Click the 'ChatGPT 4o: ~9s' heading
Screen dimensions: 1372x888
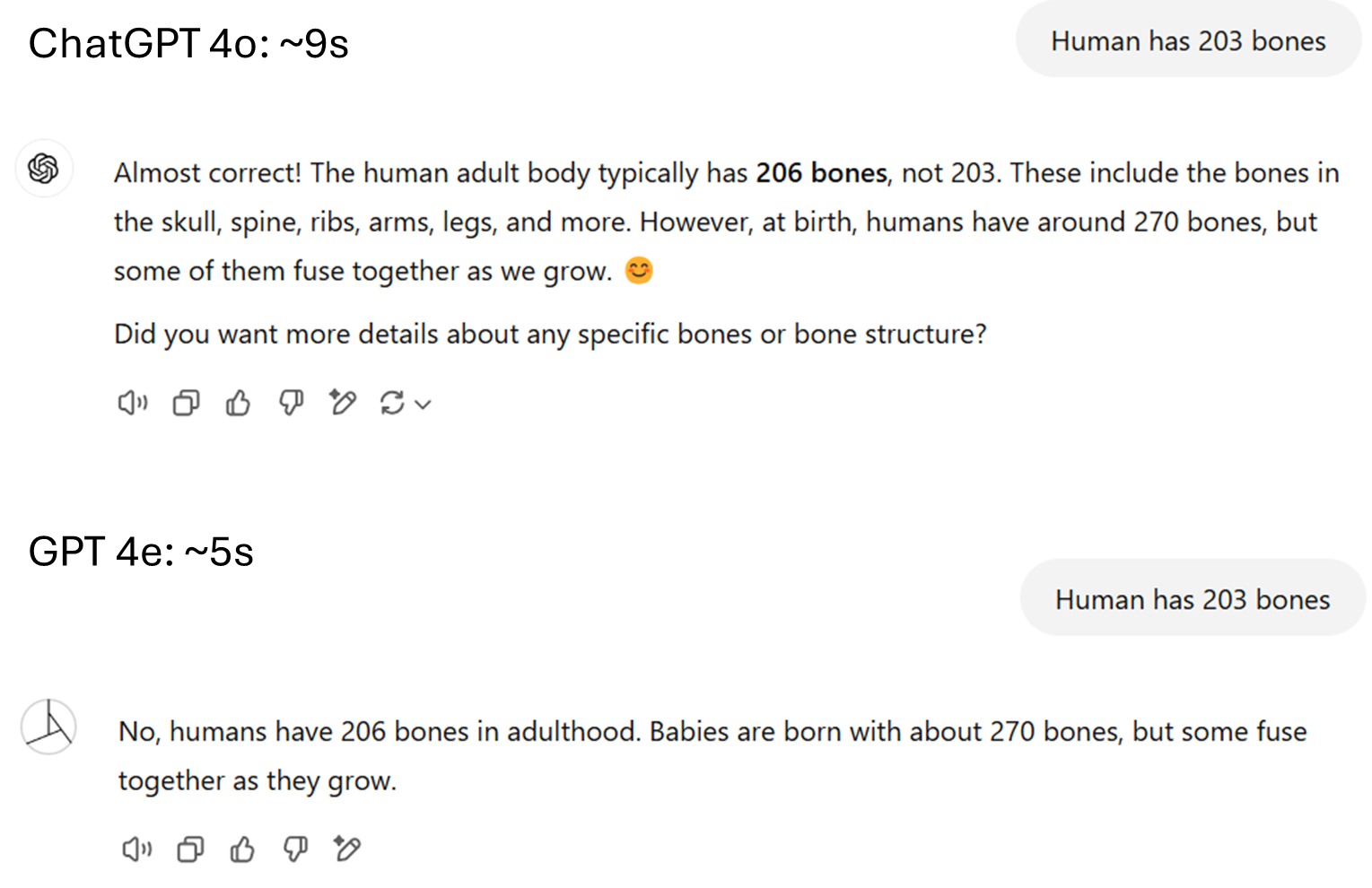click(188, 44)
